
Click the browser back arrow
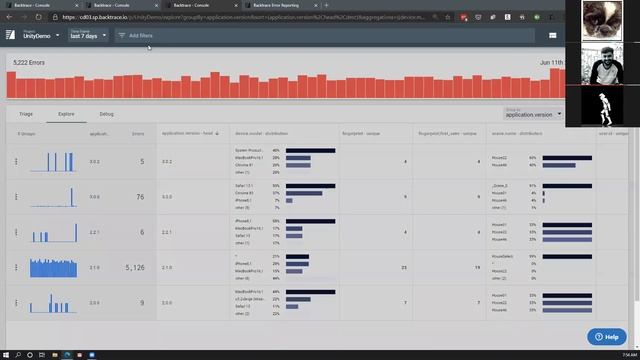9,17
